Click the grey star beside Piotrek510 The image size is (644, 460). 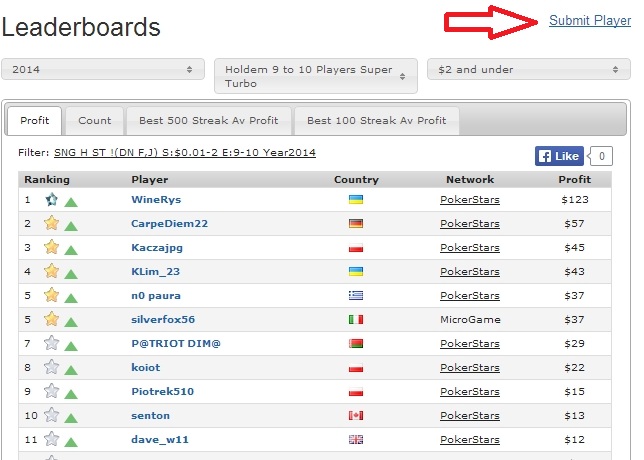tap(51, 391)
